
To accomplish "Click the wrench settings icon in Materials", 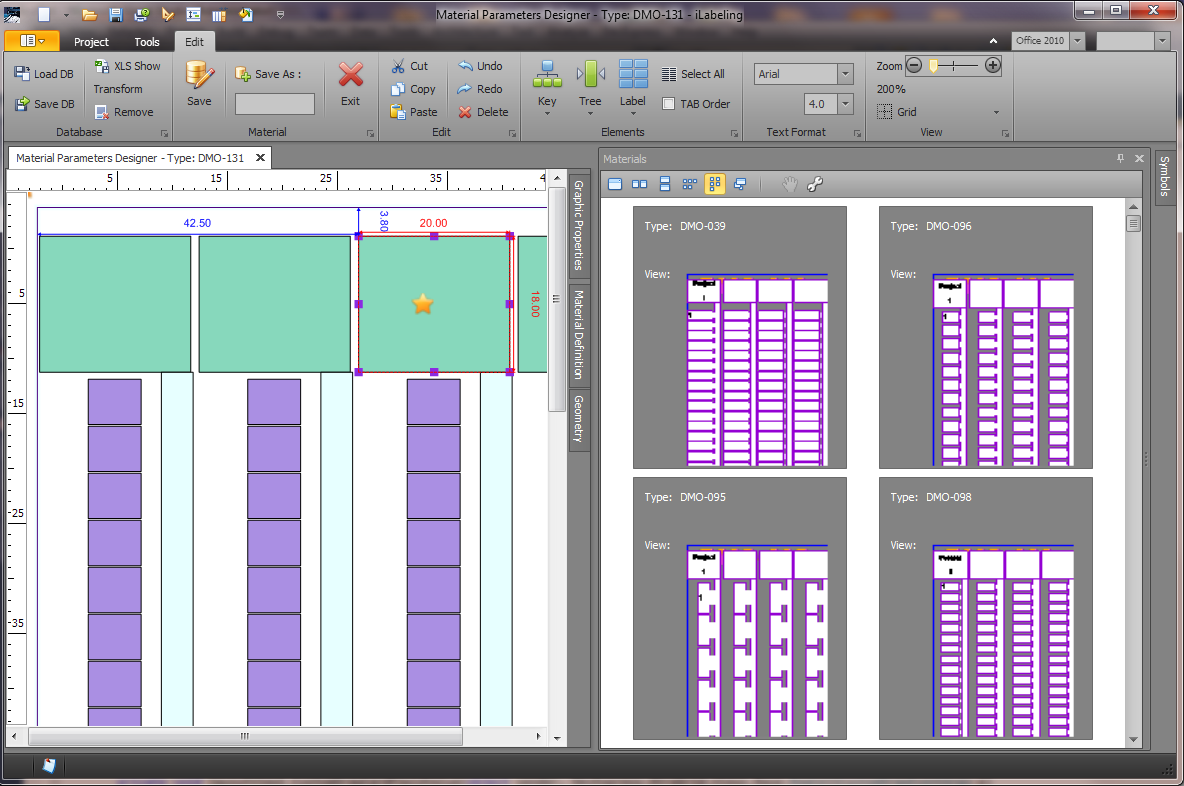I will click(x=815, y=184).
